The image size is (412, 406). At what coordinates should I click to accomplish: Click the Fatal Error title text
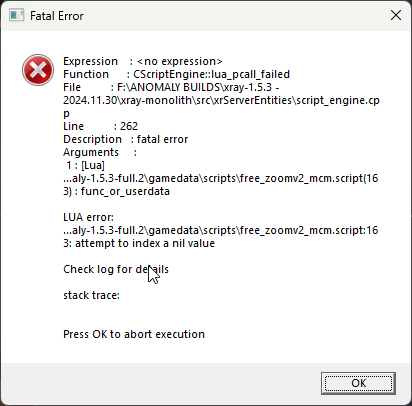(57, 16)
